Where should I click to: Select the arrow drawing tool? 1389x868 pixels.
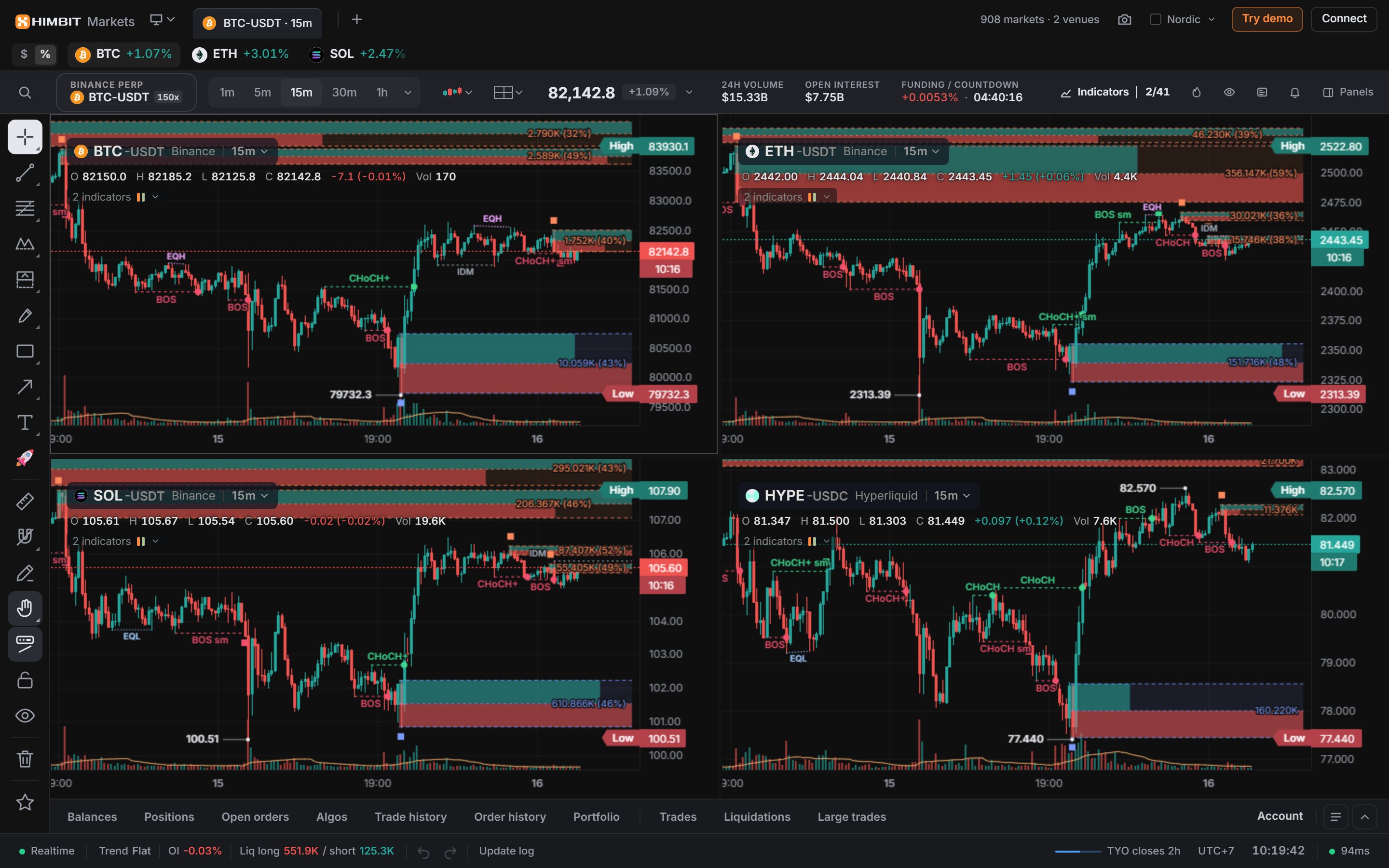point(25,387)
